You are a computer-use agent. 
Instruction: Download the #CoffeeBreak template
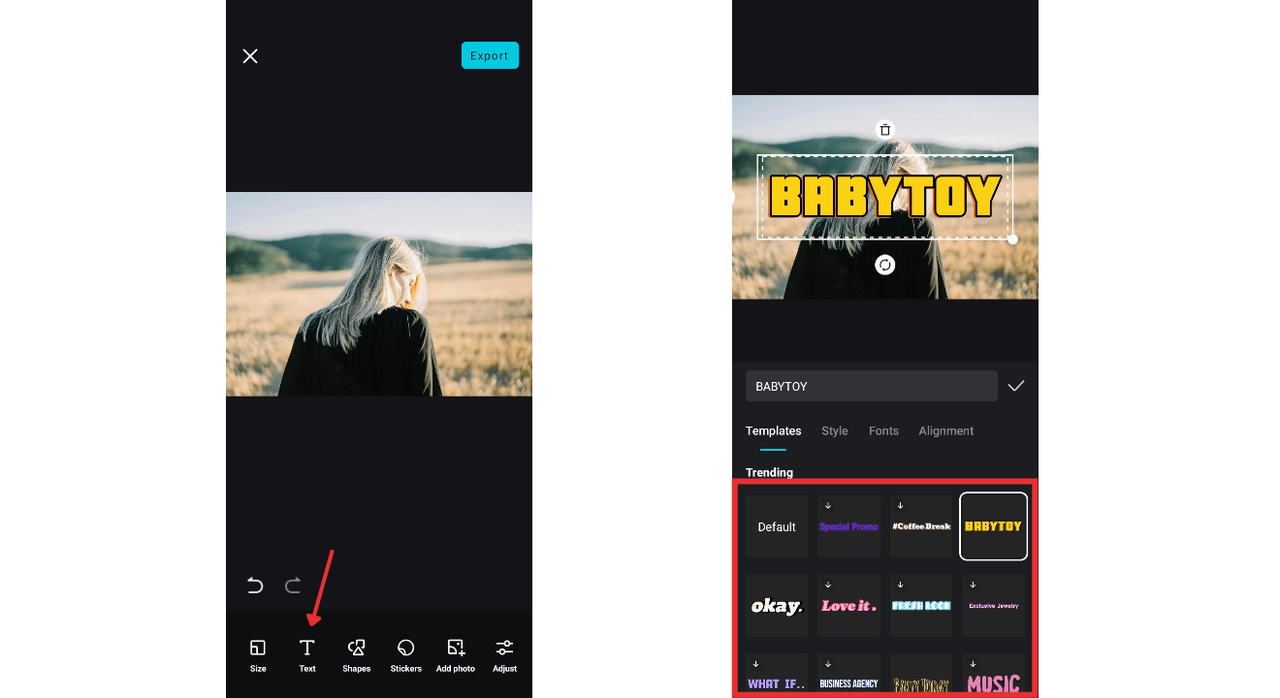click(899, 505)
